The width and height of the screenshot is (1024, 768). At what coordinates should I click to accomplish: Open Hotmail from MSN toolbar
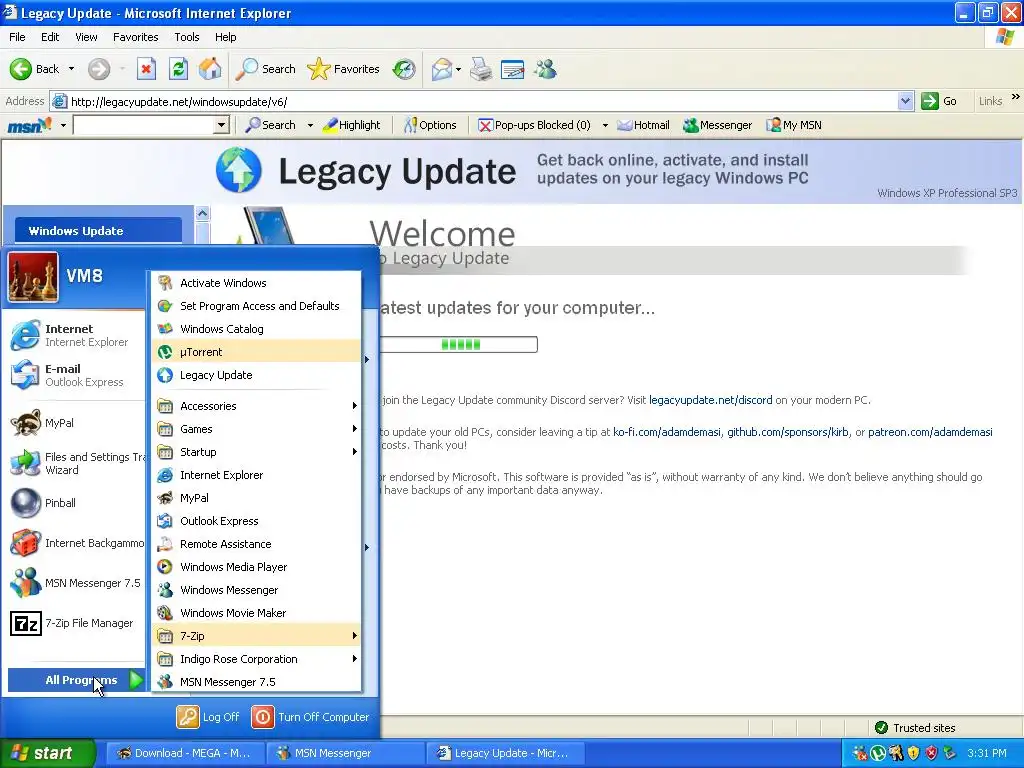pyautogui.click(x=643, y=125)
